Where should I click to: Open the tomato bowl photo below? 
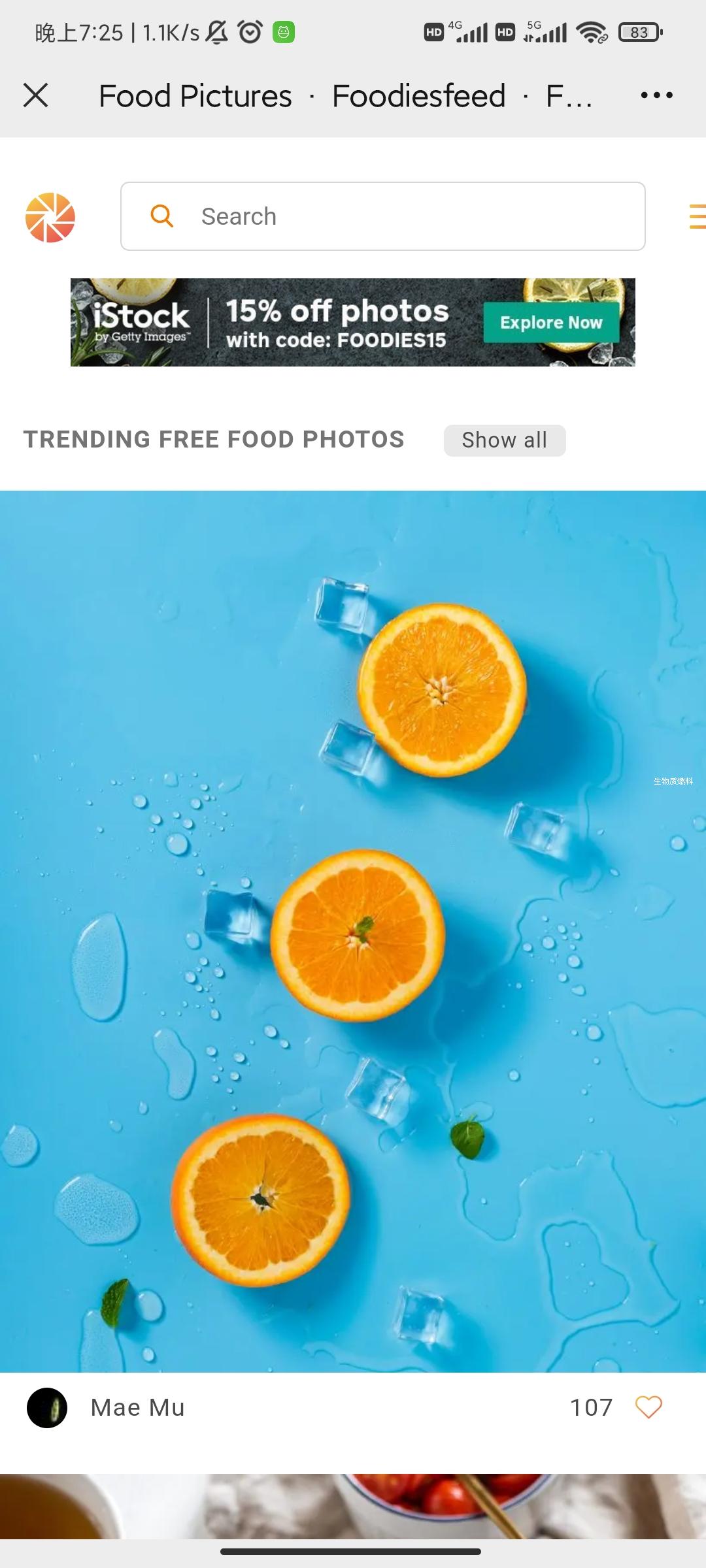(353, 1507)
